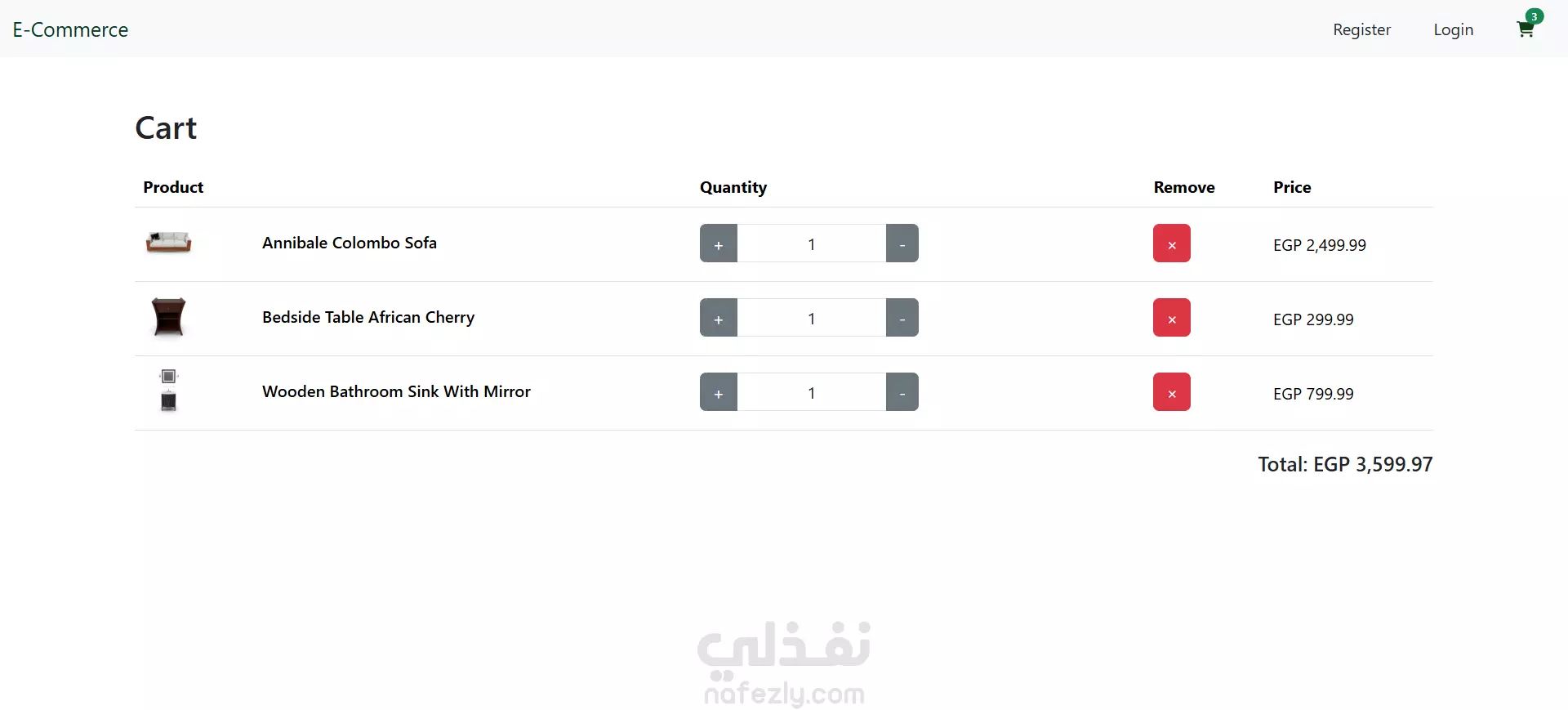Open the Register page
The image size is (1568, 710).
click(1361, 29)
